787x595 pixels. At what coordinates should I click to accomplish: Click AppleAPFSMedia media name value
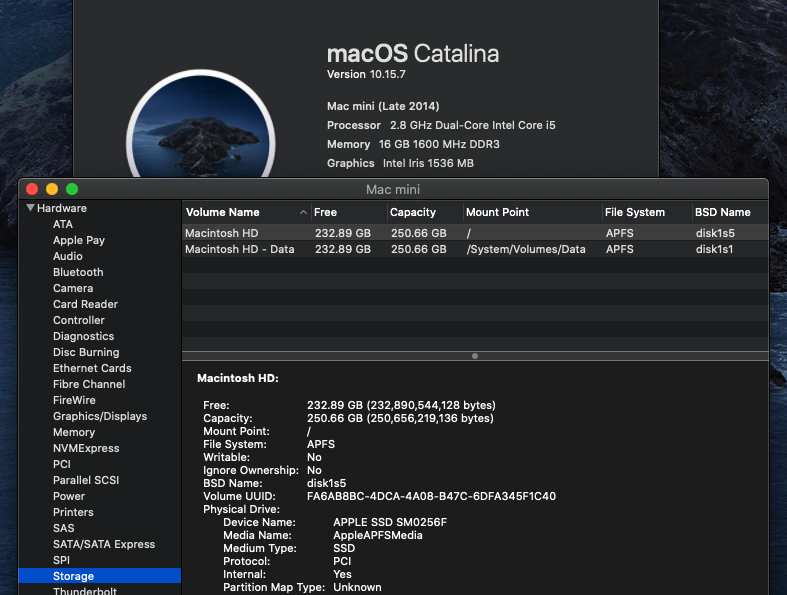point(377,535)
